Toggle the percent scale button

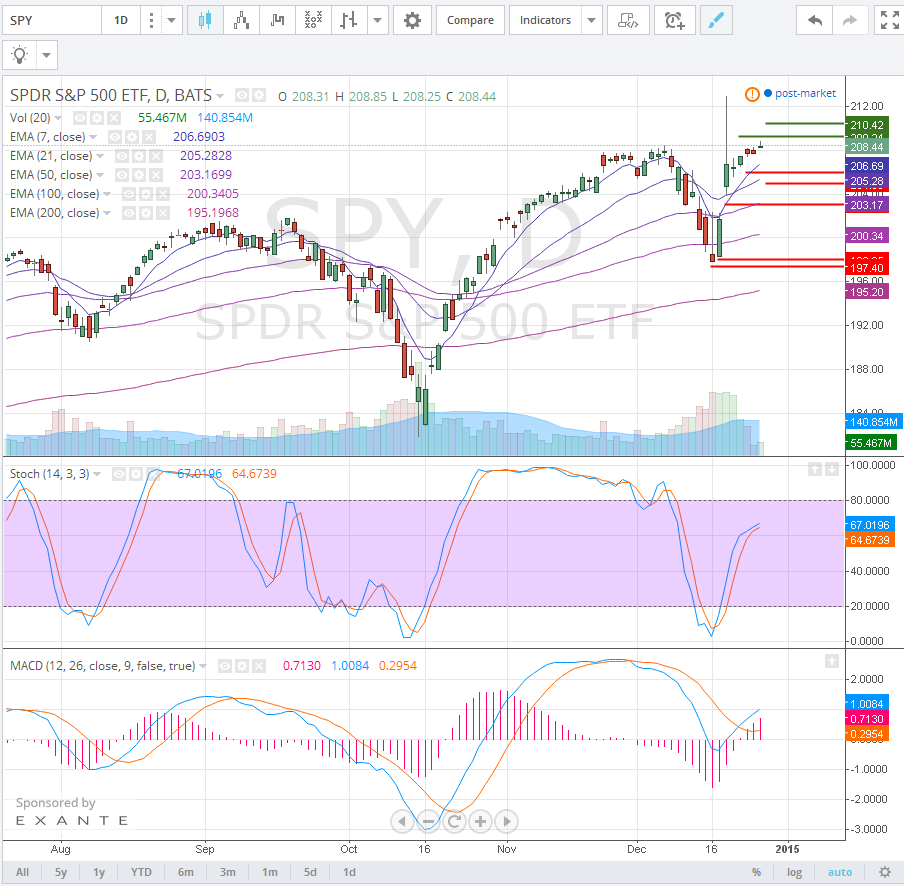coord(756,872)
